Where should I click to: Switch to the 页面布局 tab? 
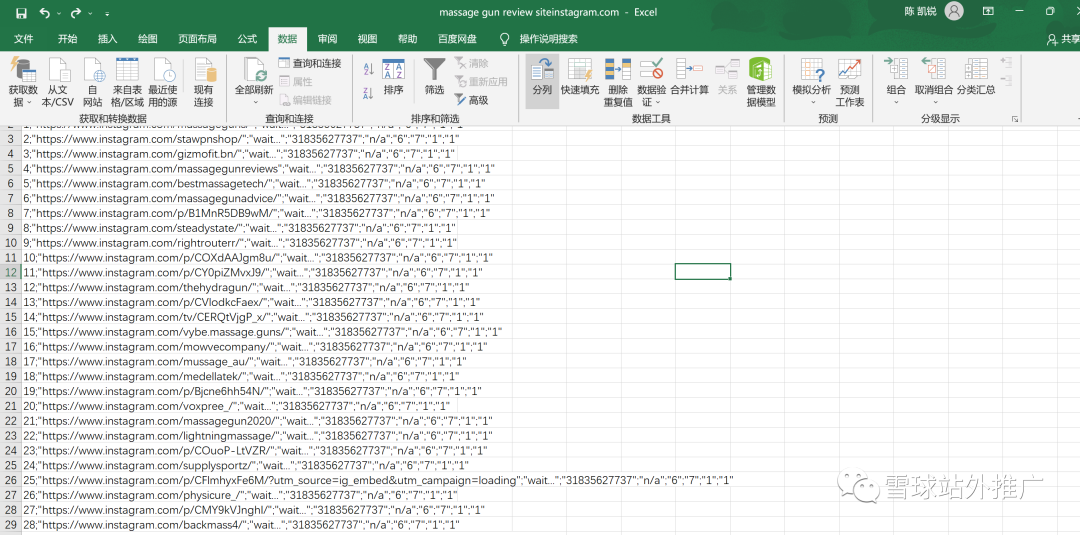pyautogui.click(x=197, y=39)
